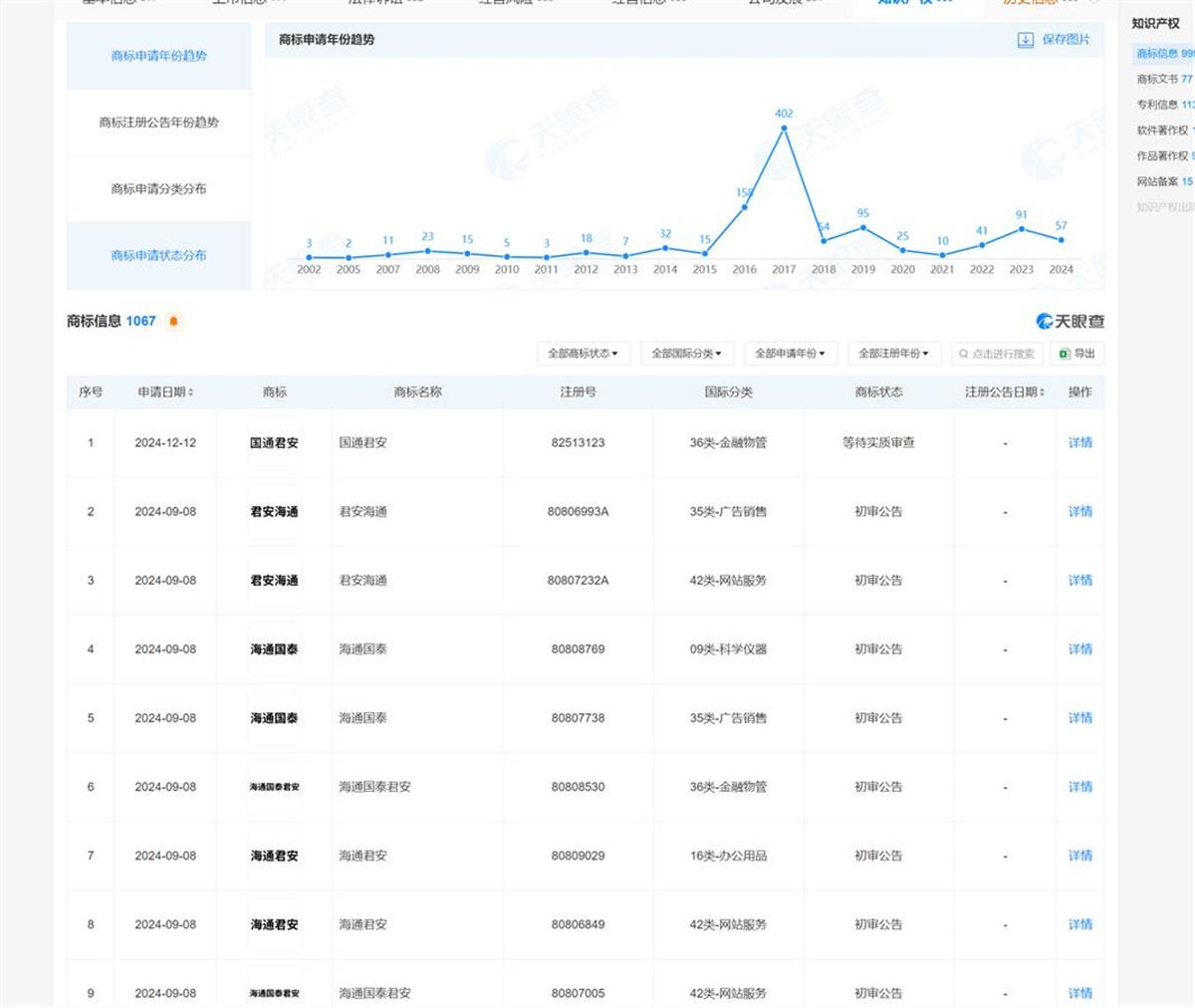Sort by 申请日期 using the sort arrows
The image size is (1195, 1008).
click(x=191, y=392)
